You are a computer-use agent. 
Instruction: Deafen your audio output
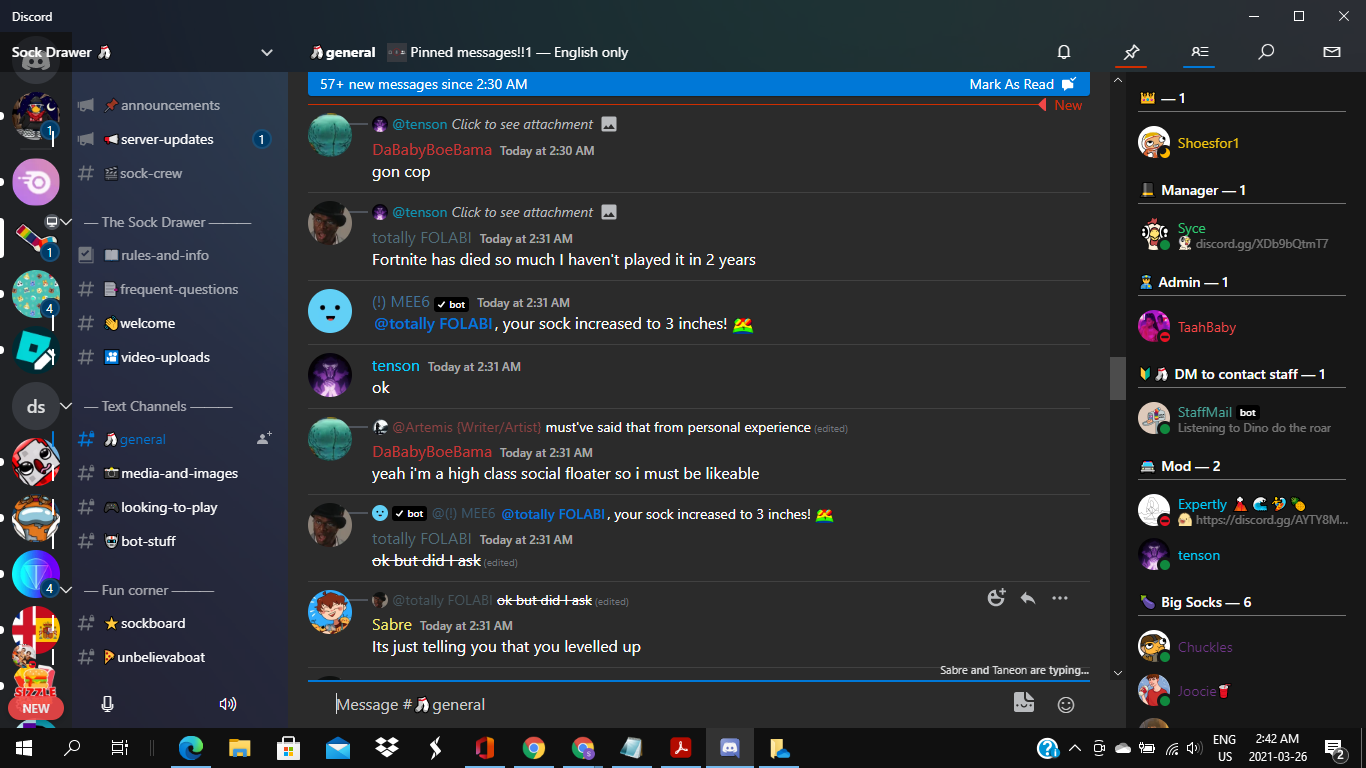click(x=228, y=704)
